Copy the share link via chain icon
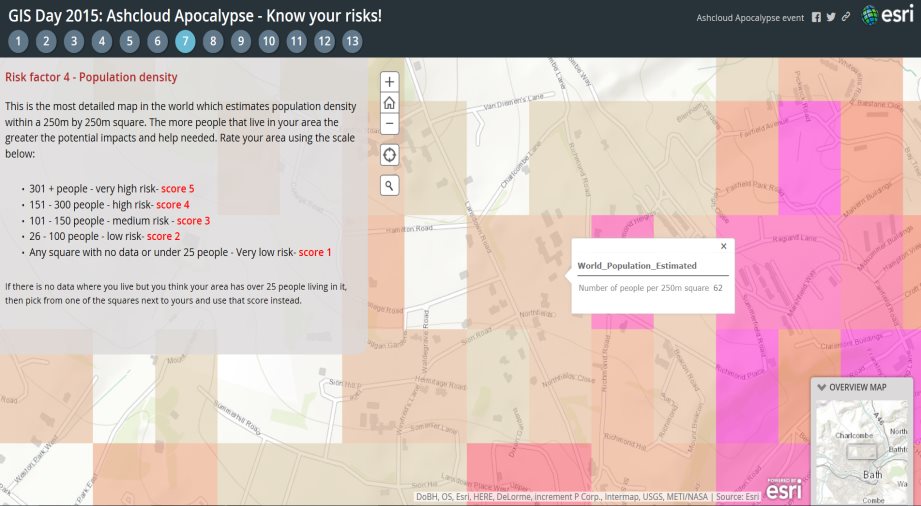This screenshot has height=506, width=921. tap(846, 17)
